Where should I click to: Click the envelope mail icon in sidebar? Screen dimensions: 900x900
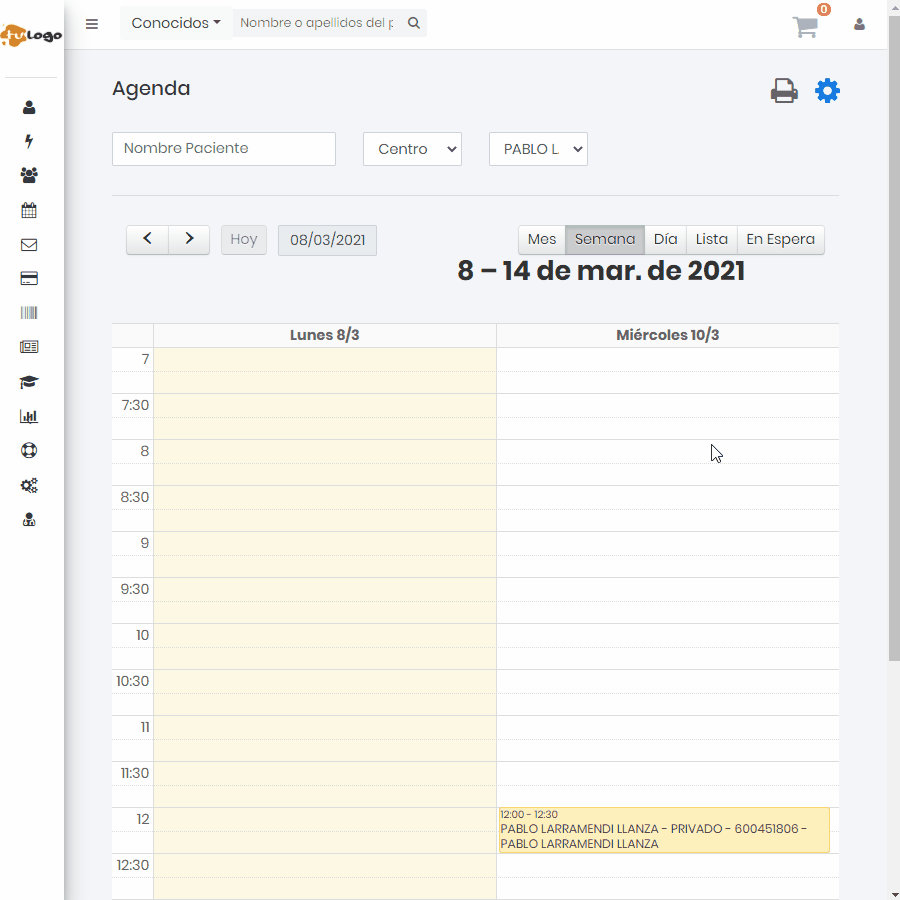pyautogui.click(x=29, y=245)
